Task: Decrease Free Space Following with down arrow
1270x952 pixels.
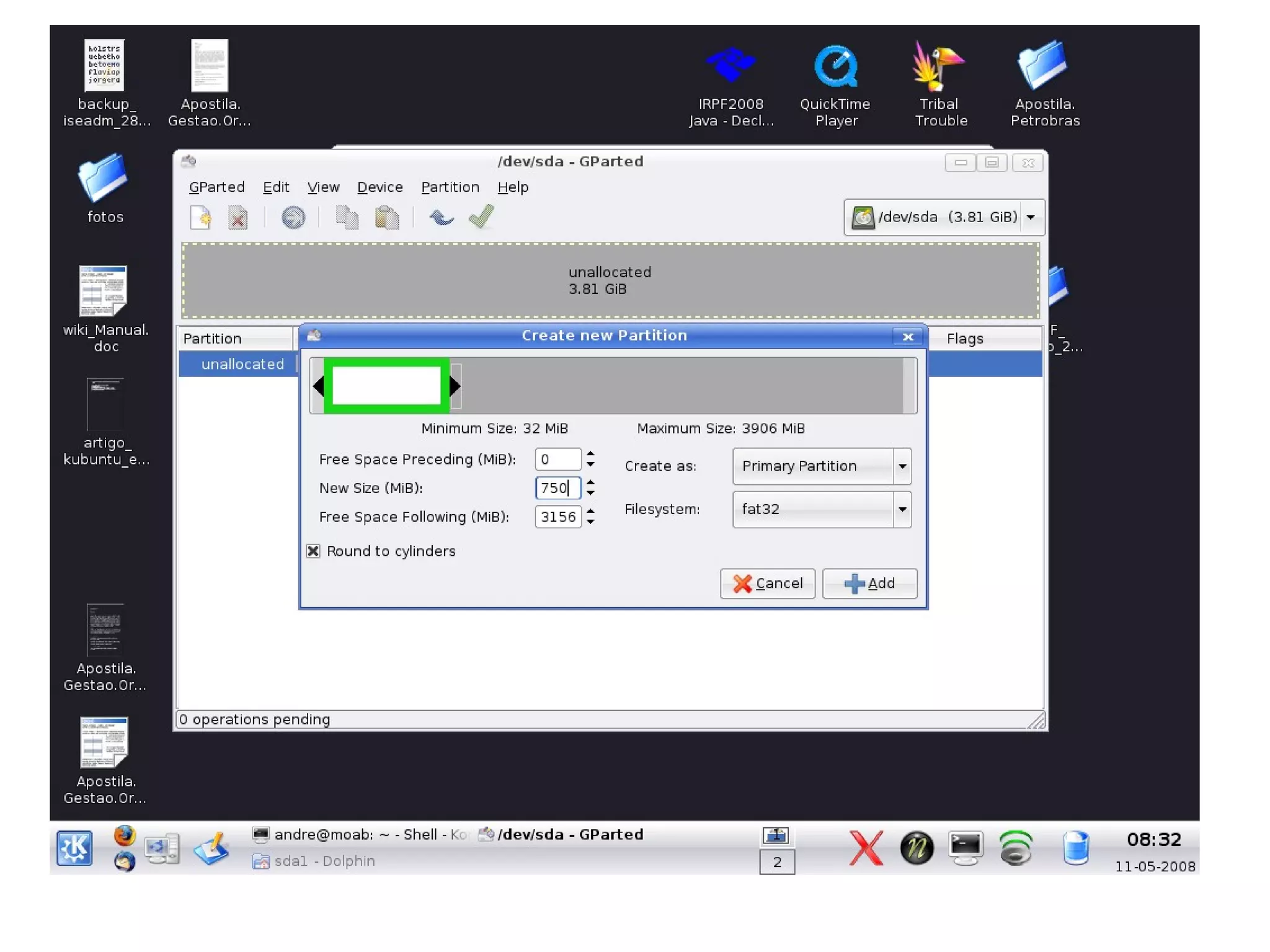Action: coord(590,522)
